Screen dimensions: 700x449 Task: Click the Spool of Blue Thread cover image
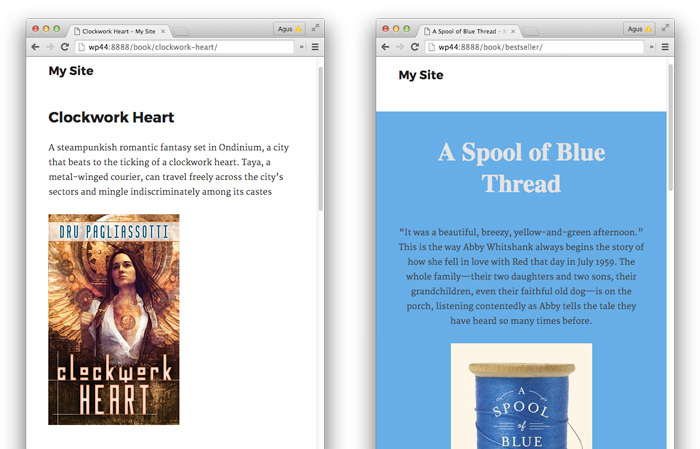[x=521, y=396]
